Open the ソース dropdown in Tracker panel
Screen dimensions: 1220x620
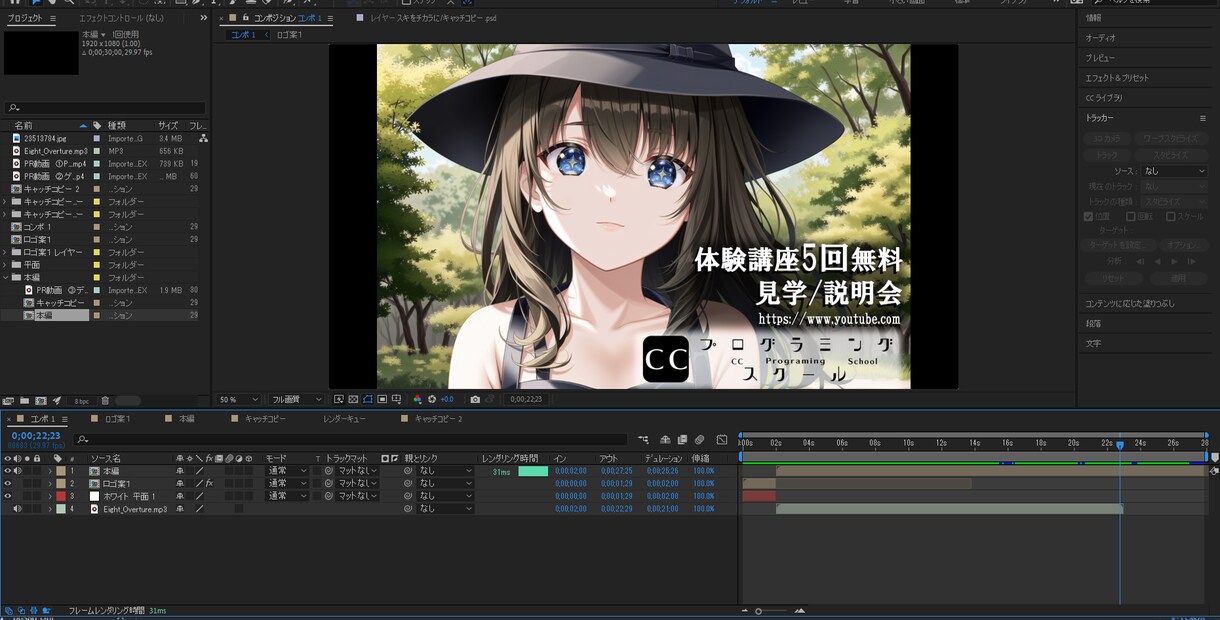pos(1174,171)
